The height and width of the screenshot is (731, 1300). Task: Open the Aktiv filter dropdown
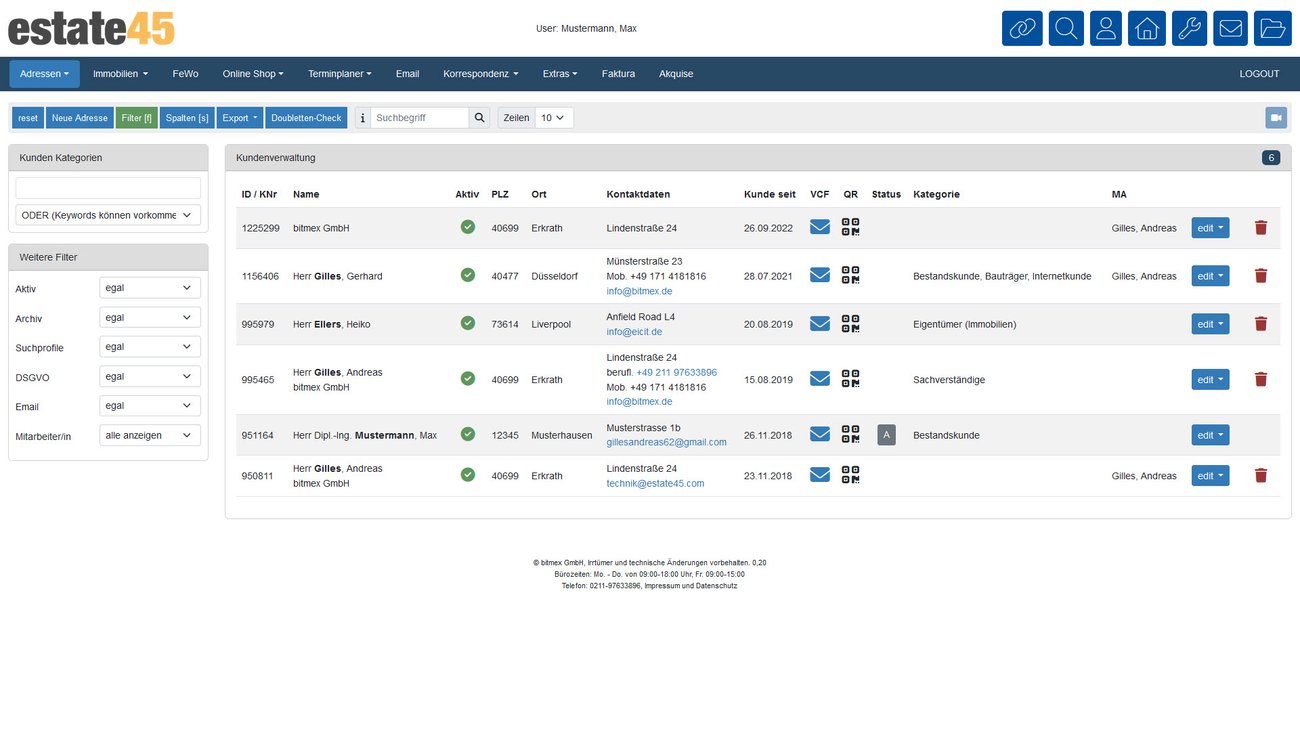coord(150,288)
